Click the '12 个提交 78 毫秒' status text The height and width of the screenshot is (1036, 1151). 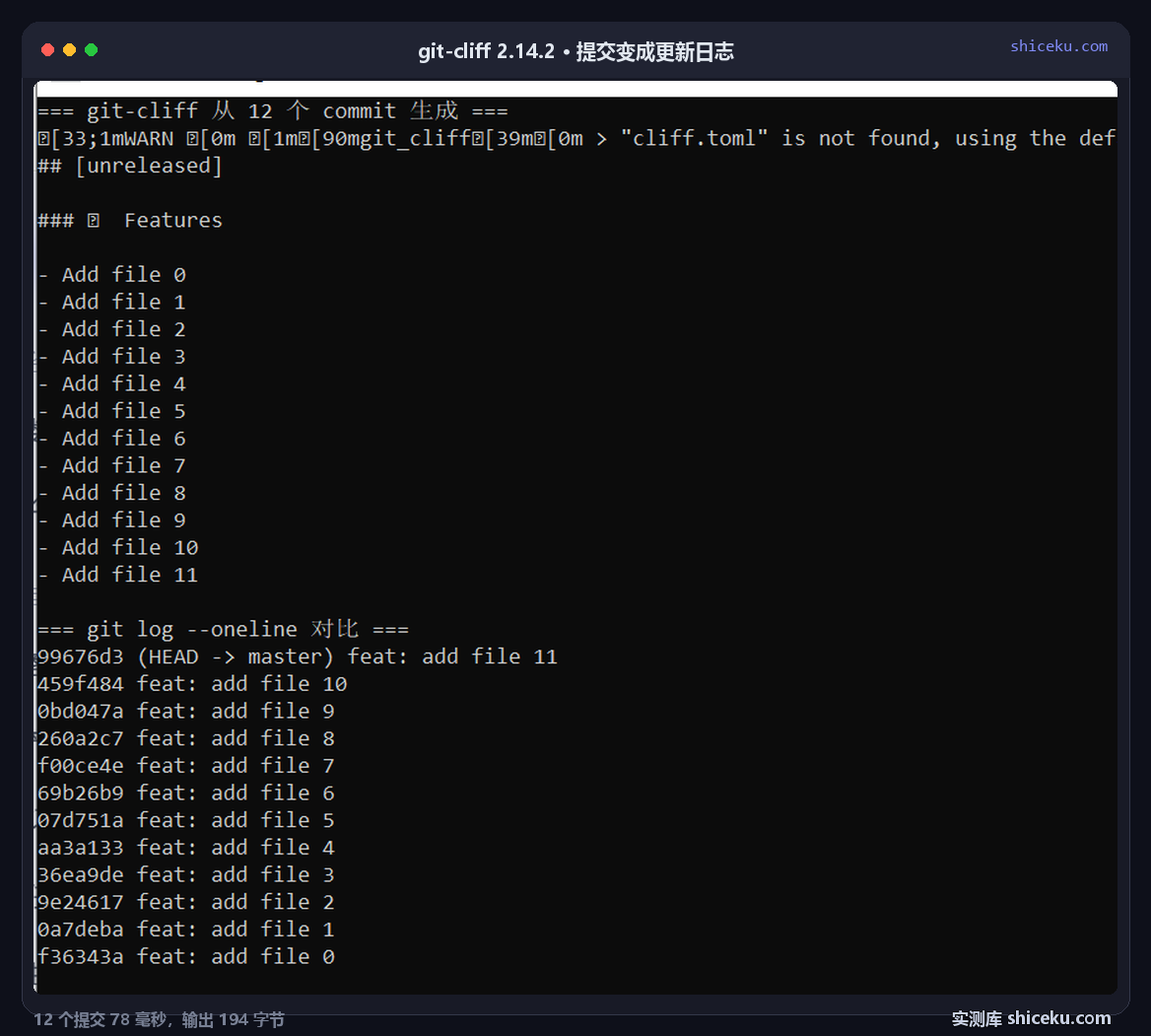102,1020
